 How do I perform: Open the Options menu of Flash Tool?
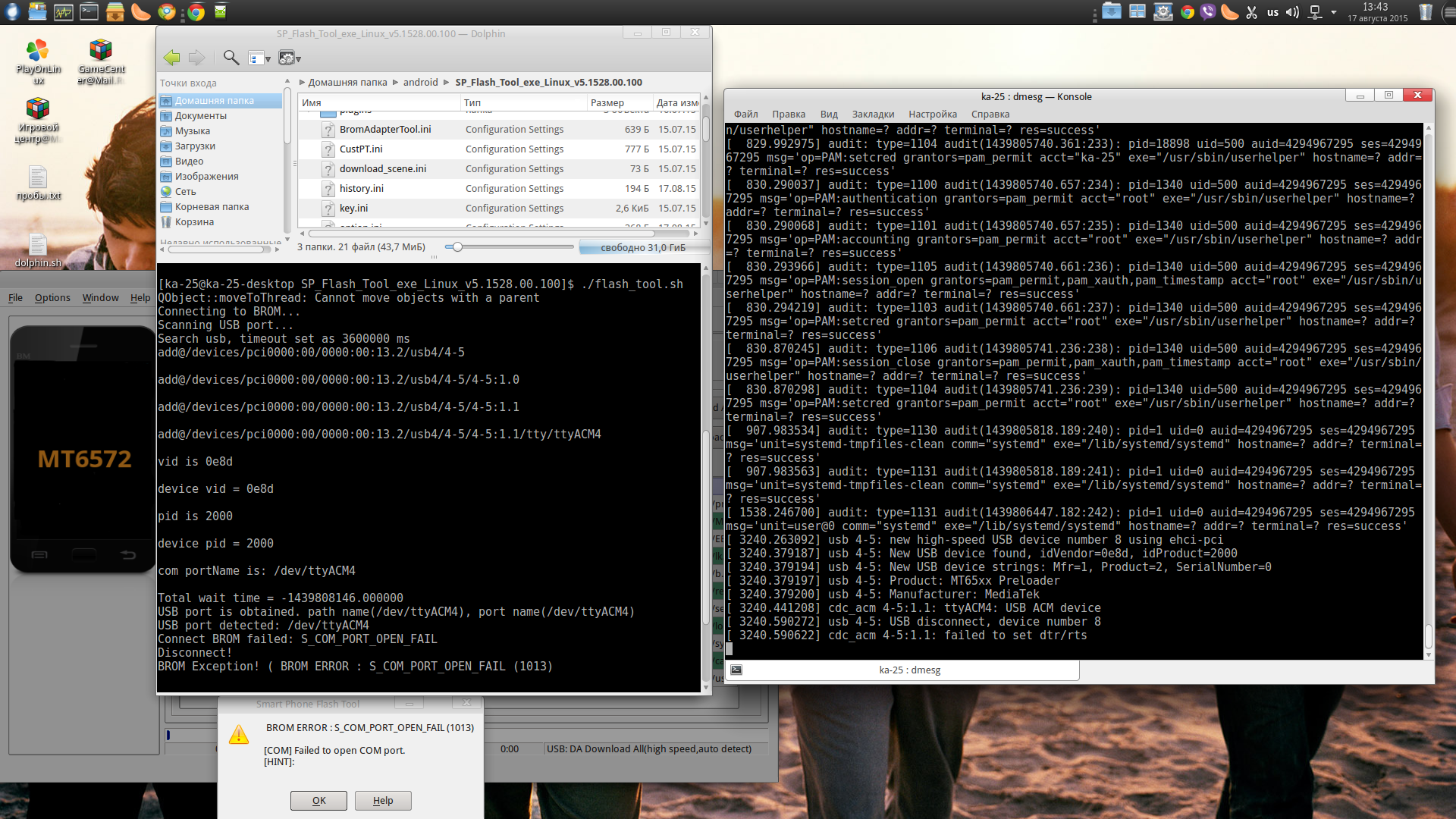[x=52, y=298]
